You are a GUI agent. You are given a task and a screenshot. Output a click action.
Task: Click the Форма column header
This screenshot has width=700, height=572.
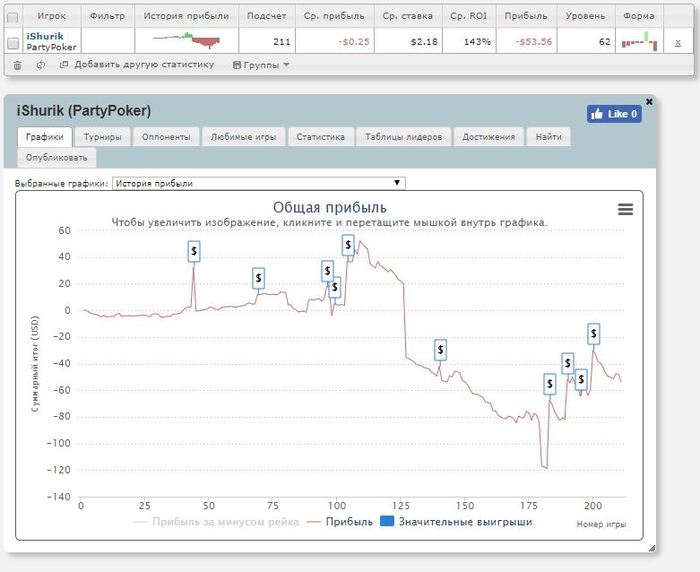click(x=639, y=16)
